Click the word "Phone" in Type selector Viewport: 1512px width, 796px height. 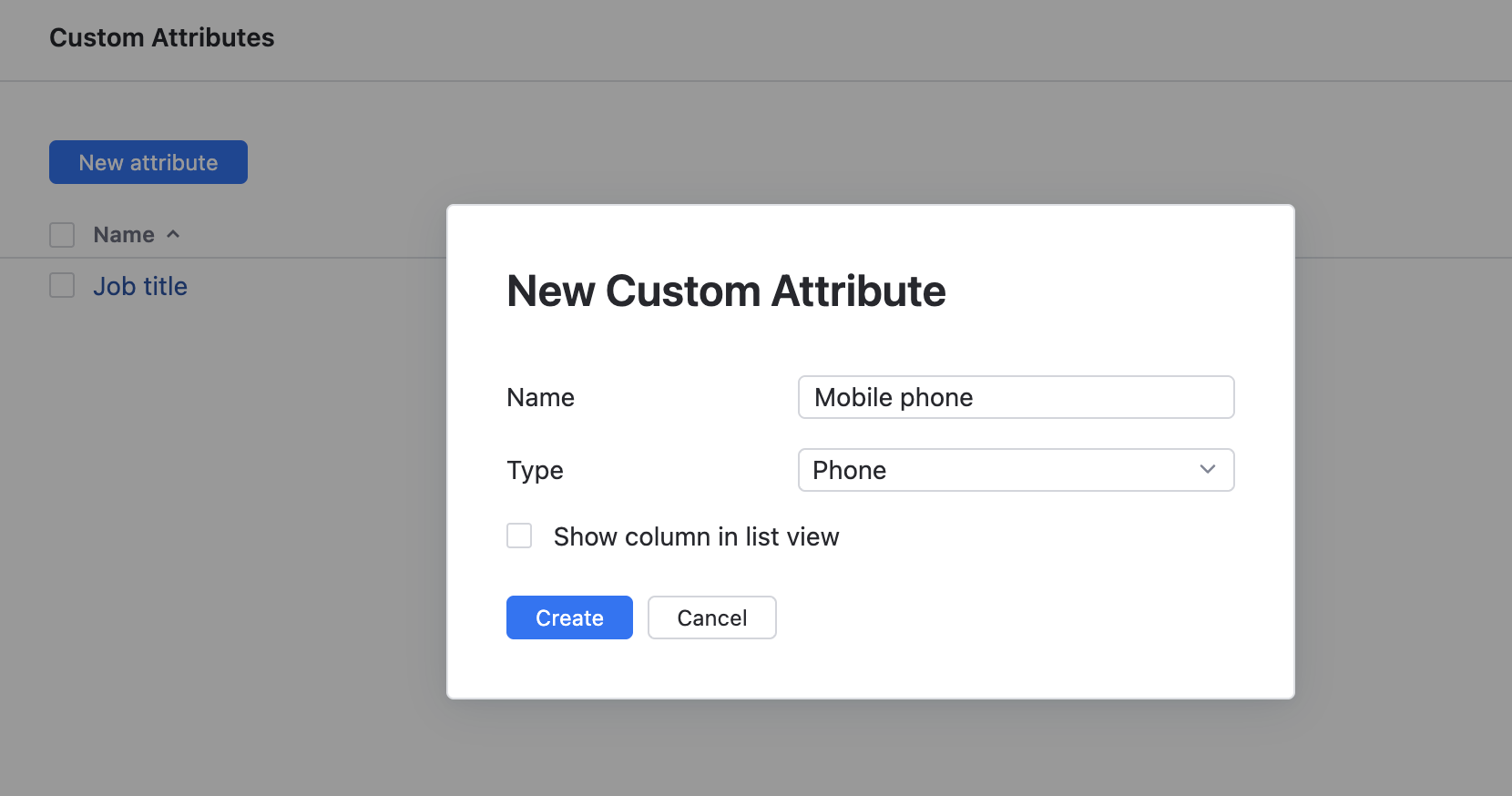[x=849, y=470]
